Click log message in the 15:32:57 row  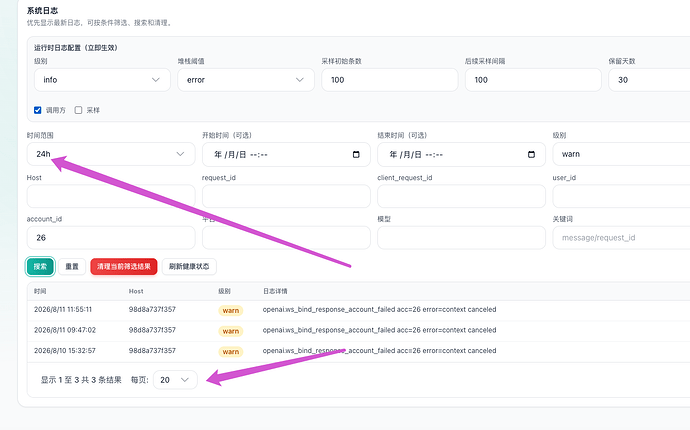pyautogui.click(x=379, y=351)
